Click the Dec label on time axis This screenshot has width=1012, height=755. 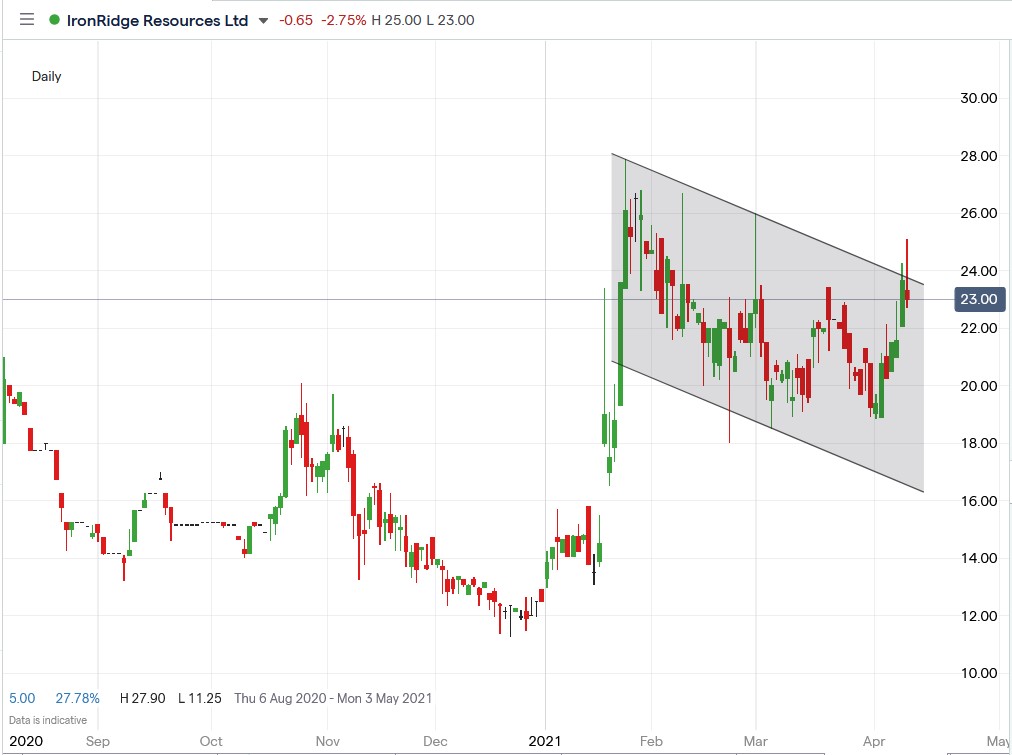pos(435,741)
